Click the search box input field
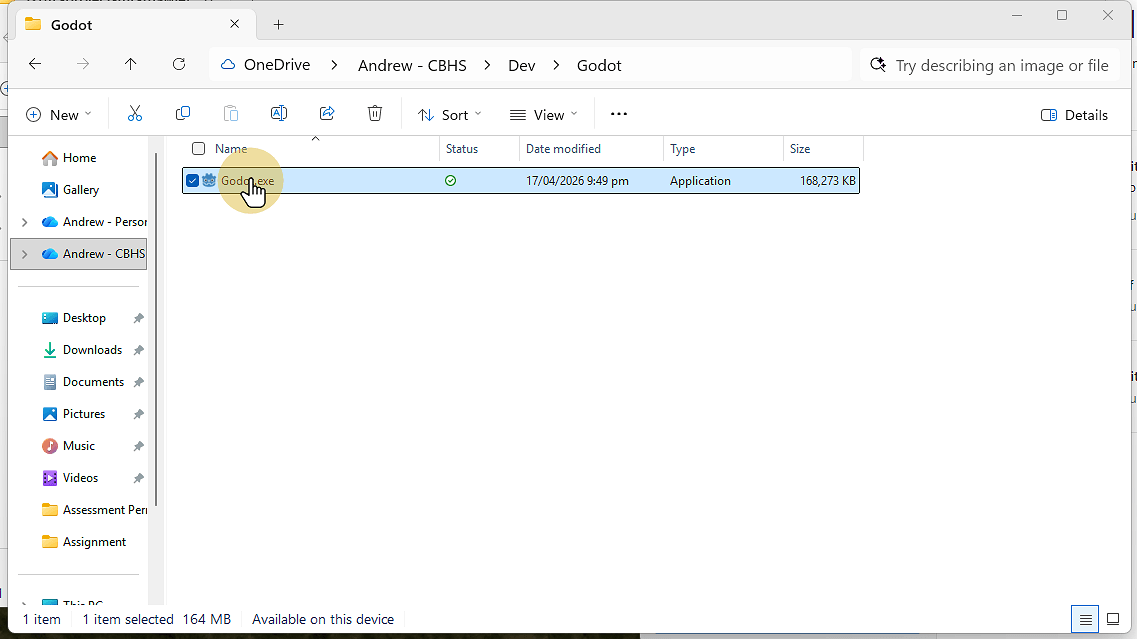1137x639 pixels. click(x=1001, y=65)
